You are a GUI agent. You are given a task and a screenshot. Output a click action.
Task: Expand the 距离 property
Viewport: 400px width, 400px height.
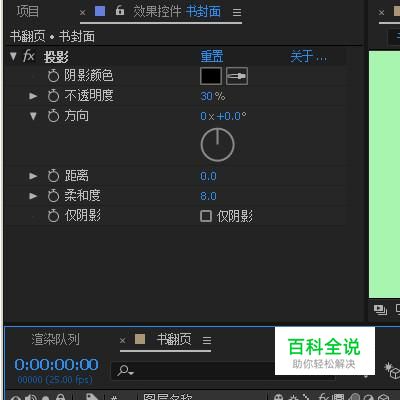pos(33,176)
